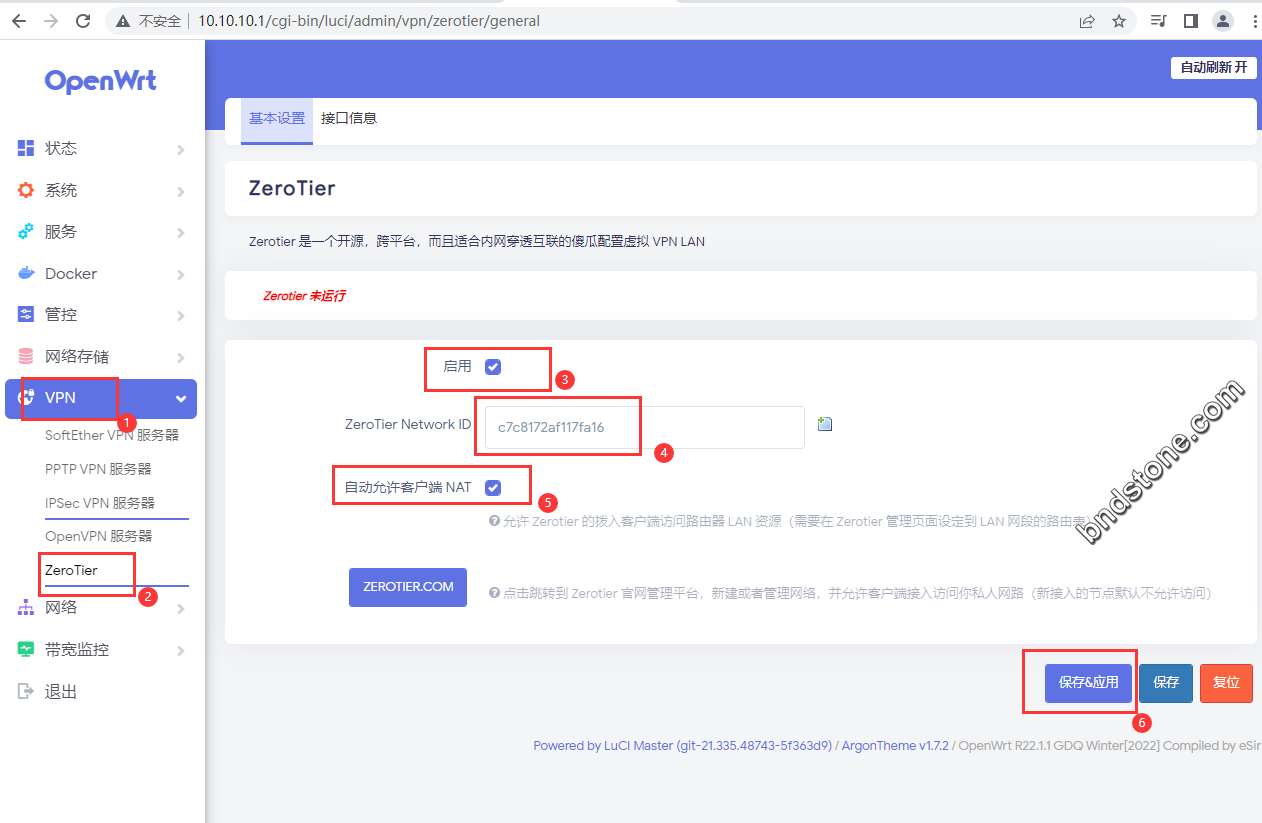Open OpenVPN 服务器 submenu item
1262x823 pixels.
(x=99, y=536)
